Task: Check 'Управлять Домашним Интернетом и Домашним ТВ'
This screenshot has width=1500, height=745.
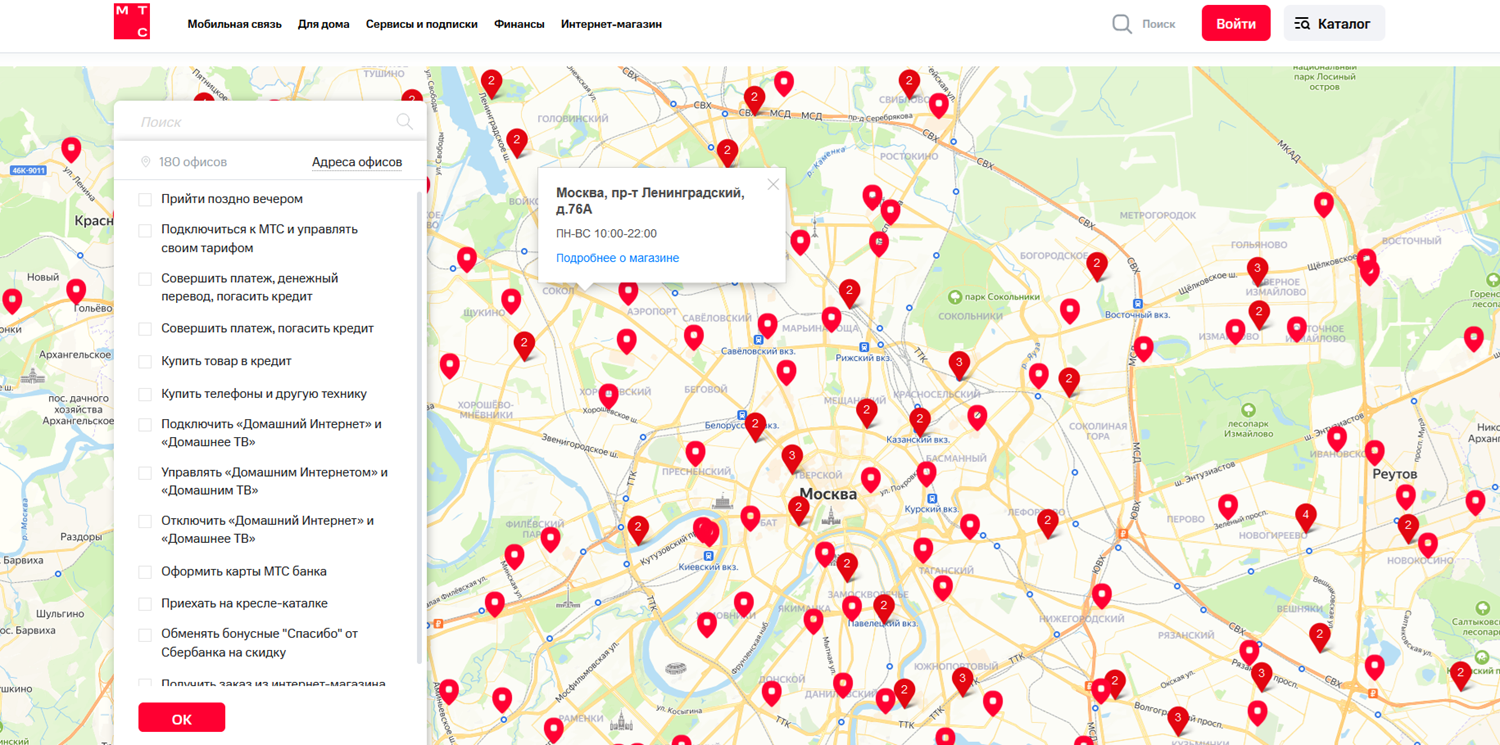Action: (x=145, y=473)
